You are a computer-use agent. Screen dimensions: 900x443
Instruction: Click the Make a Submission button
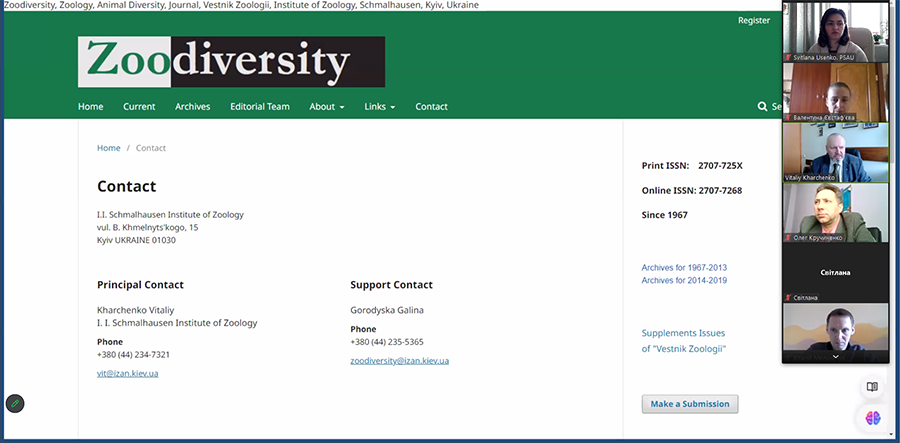coord(690,404)
